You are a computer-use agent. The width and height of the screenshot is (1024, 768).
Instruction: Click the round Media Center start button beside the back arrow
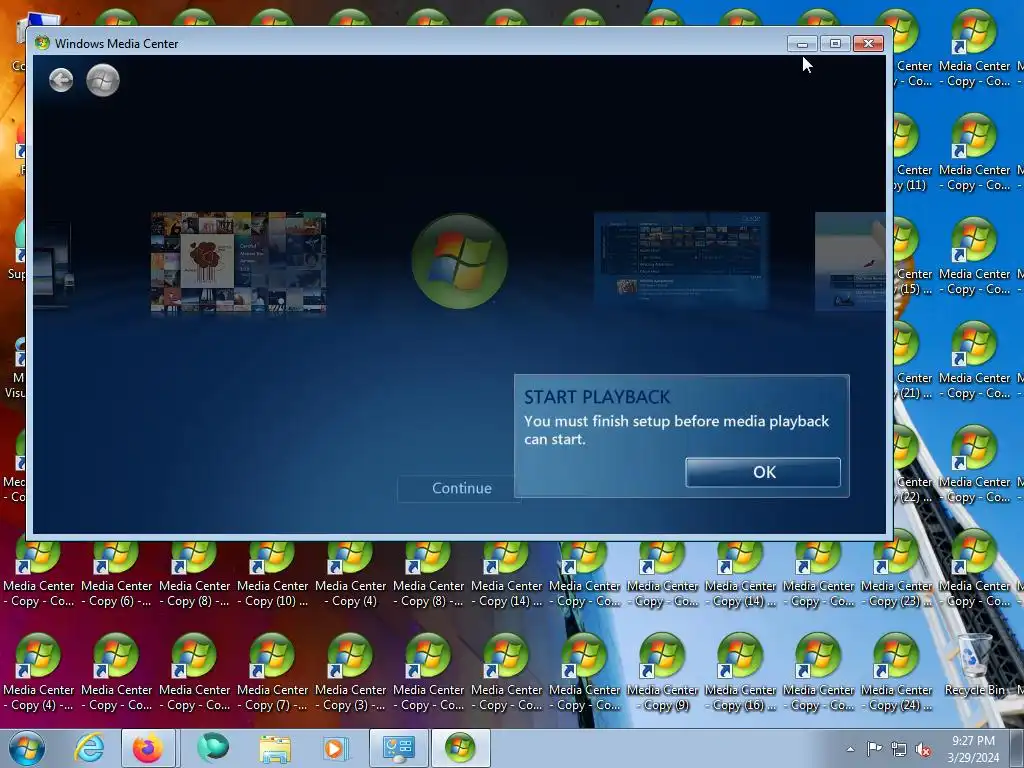click(x=103, y=80)
